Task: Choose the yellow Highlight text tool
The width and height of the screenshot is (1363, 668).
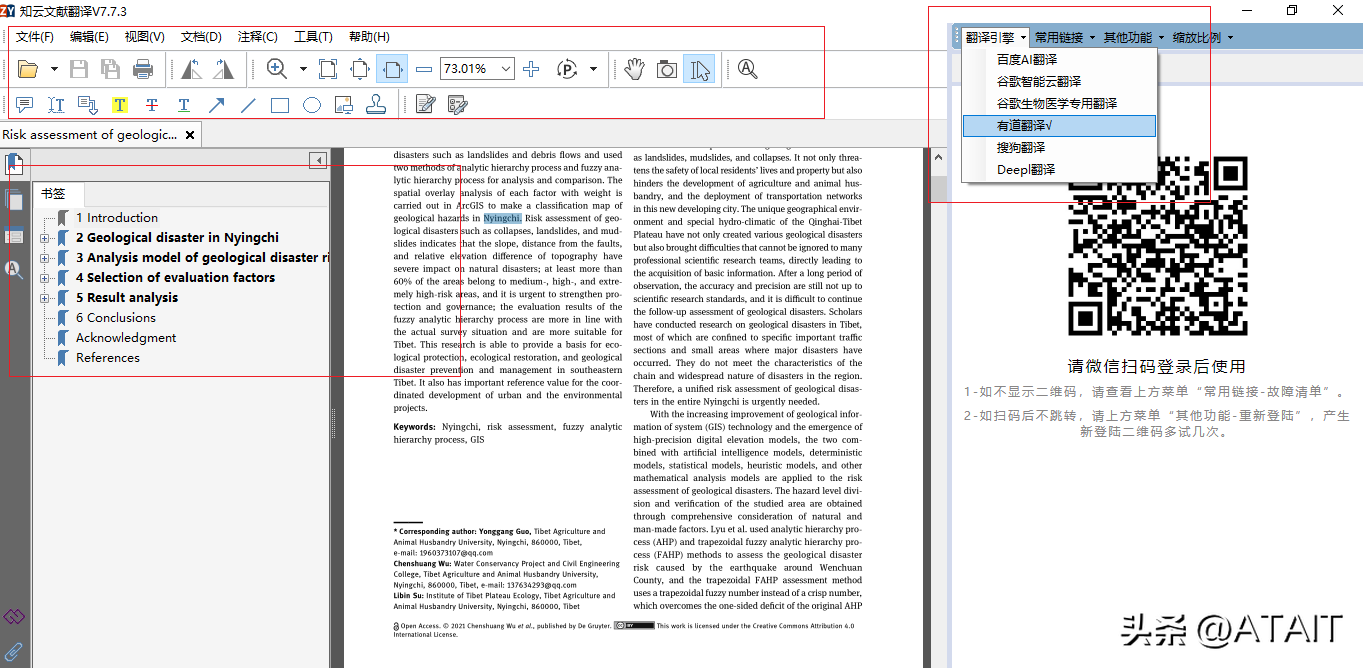Action: [120, 104]
